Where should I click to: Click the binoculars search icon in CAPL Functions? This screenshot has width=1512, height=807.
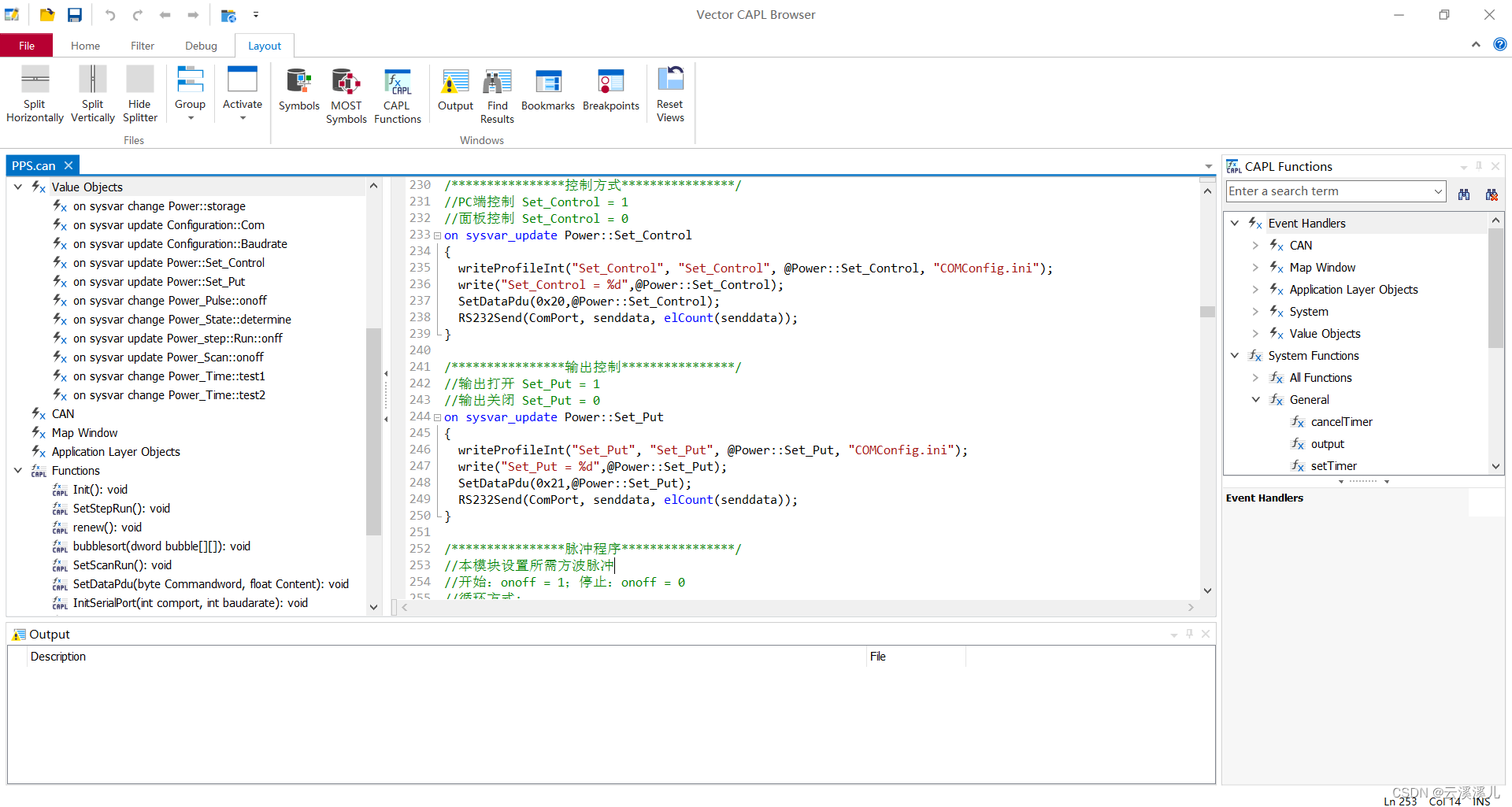1464,194
